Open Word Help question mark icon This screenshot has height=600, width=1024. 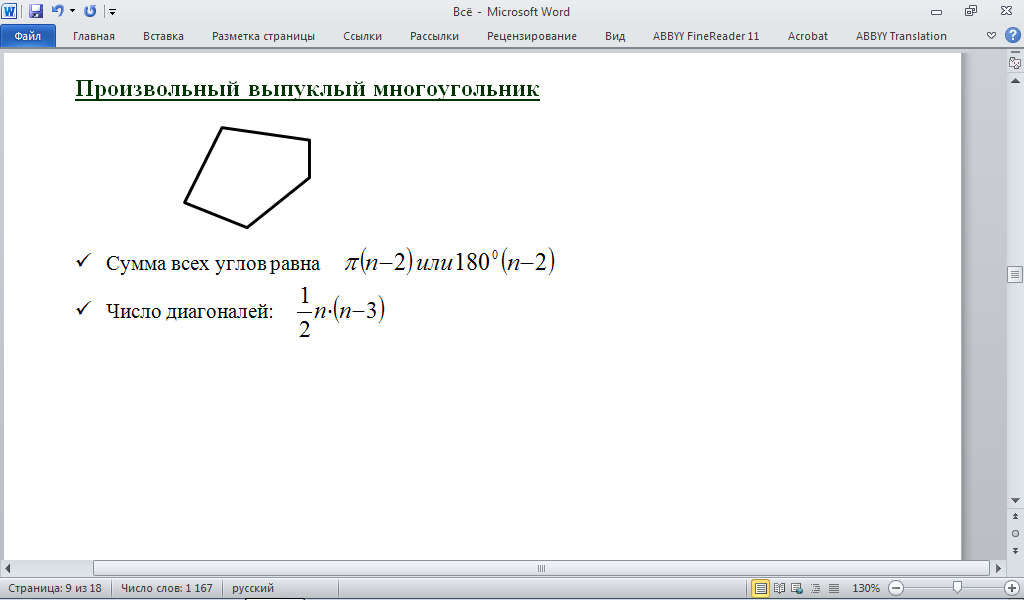(x=1012, y=35)
